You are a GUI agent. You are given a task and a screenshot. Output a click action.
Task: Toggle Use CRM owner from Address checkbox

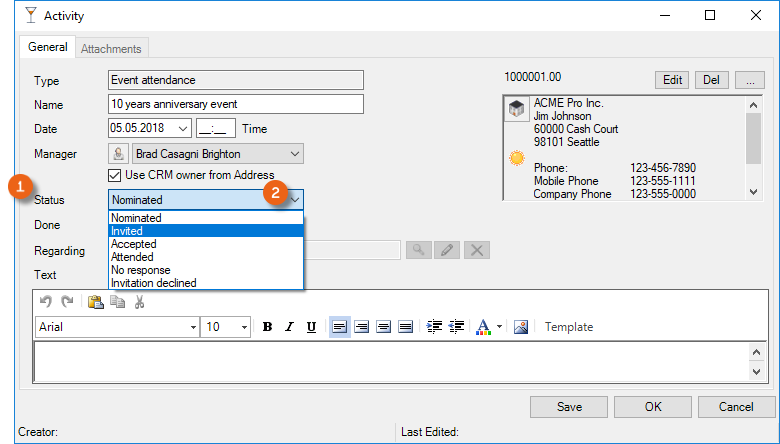118,175
